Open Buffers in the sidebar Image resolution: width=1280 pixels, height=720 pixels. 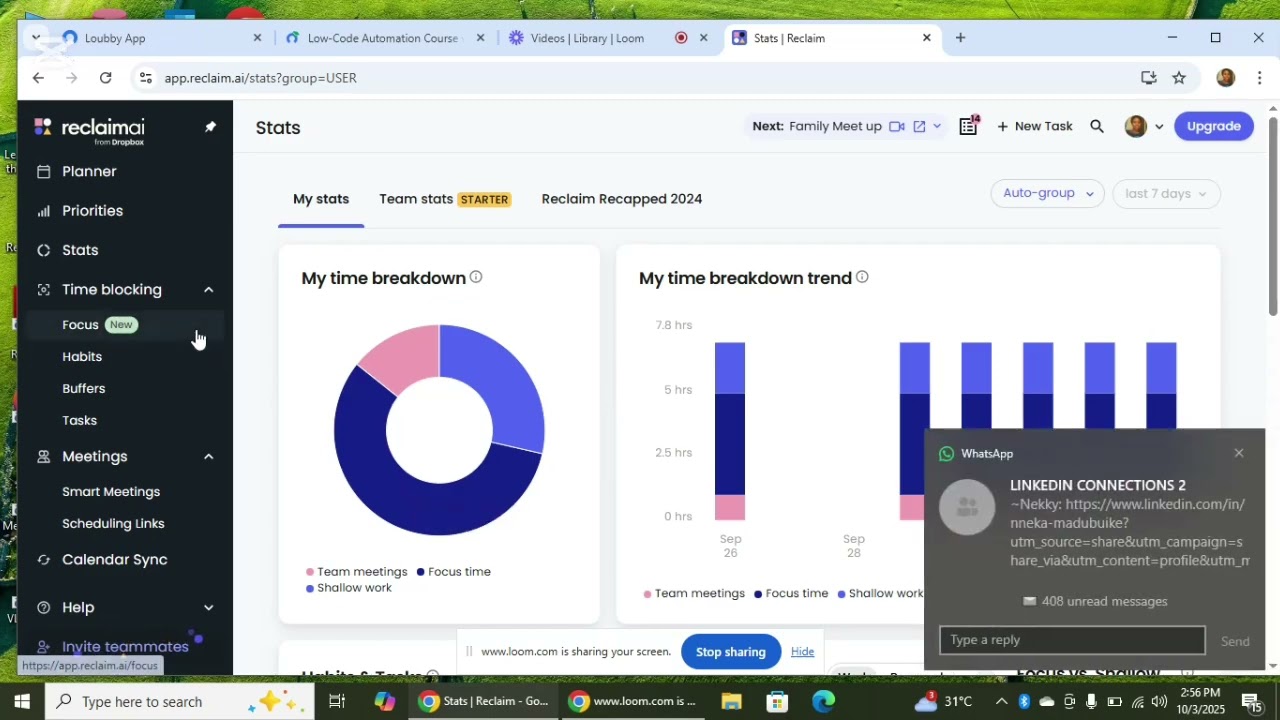pos(83,389)
